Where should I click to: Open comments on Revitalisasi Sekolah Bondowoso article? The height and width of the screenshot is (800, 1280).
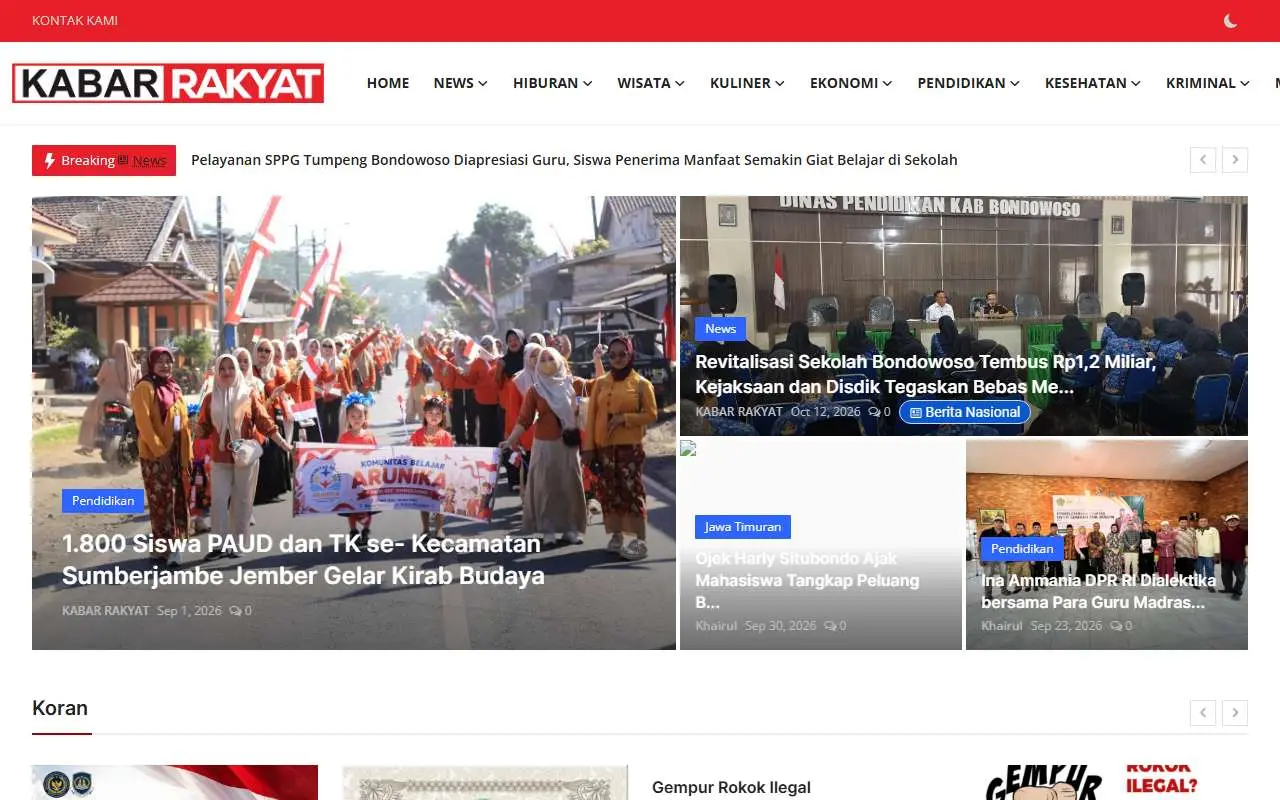pyautogui.click(x=879, y=412)
